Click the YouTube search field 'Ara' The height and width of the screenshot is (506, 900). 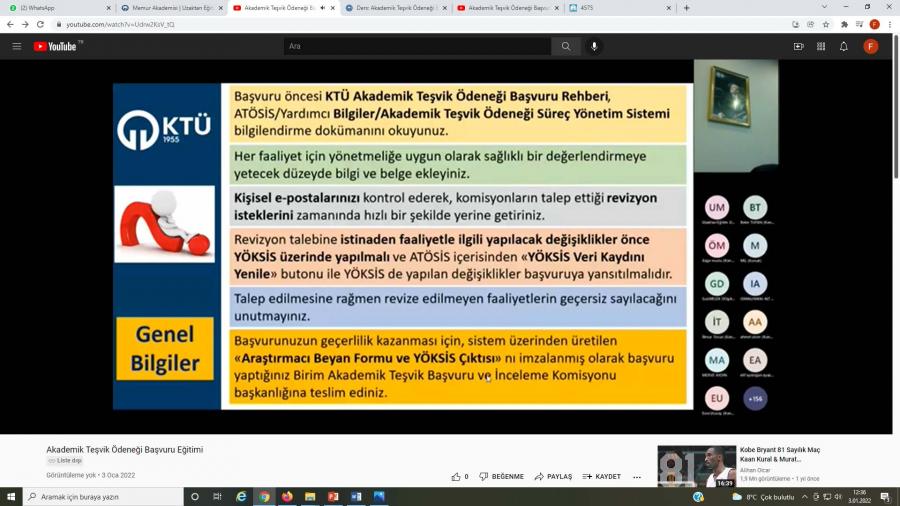[417, 46]
